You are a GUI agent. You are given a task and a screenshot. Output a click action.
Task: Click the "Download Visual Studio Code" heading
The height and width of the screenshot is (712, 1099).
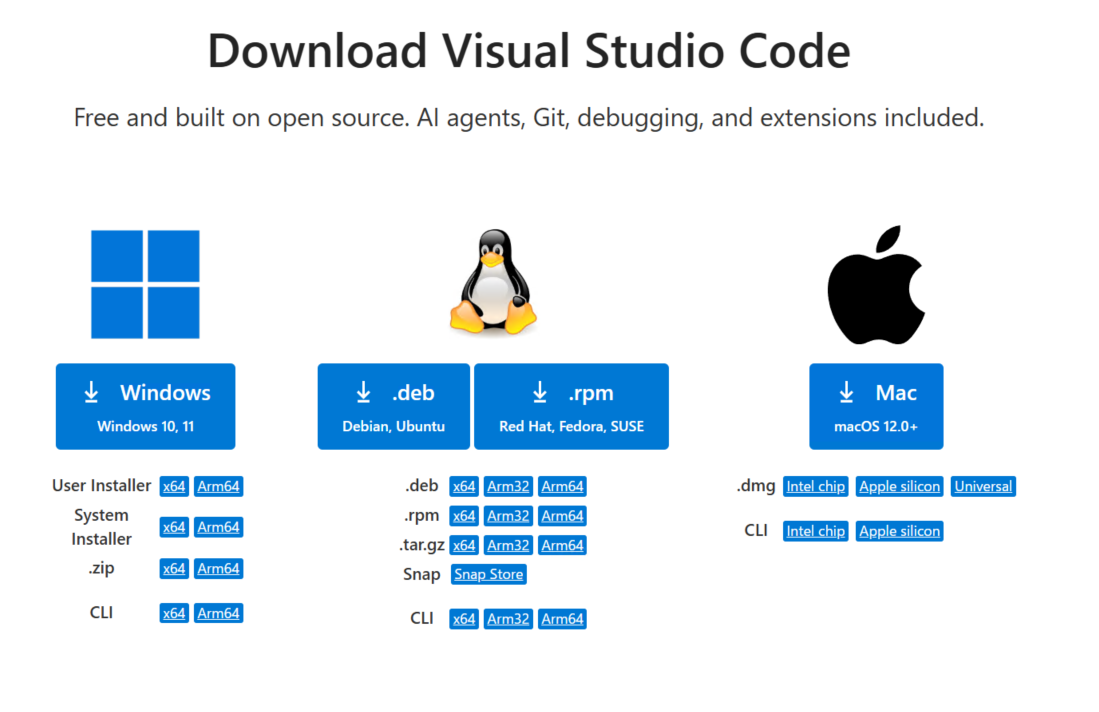529,51
